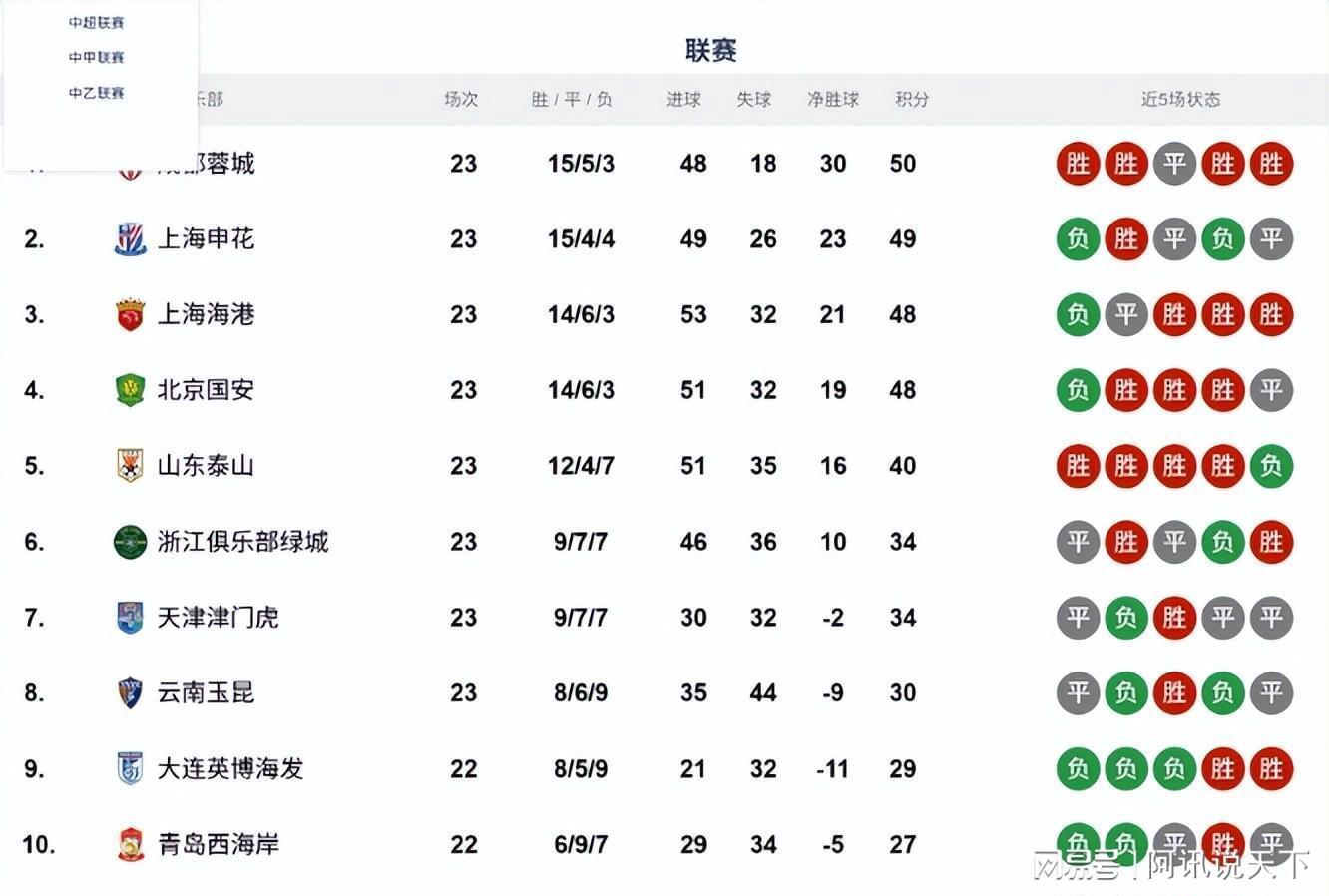The image size is (1329, 896).
Task: Click the Shanghai Shenhua (上海申花) club logo
Action: [x=130, y=239]
